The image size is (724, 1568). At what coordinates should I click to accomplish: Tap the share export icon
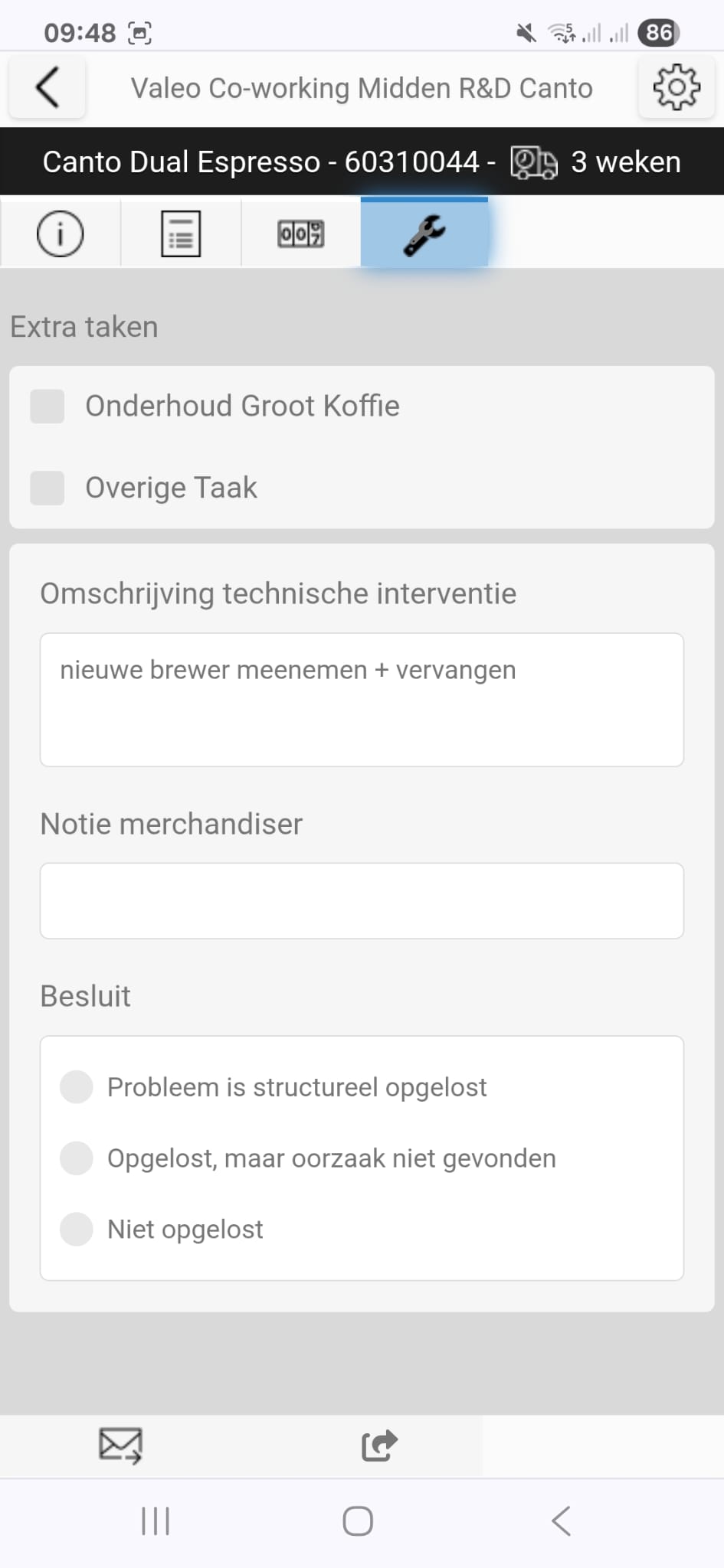(x=379, y=1445)
